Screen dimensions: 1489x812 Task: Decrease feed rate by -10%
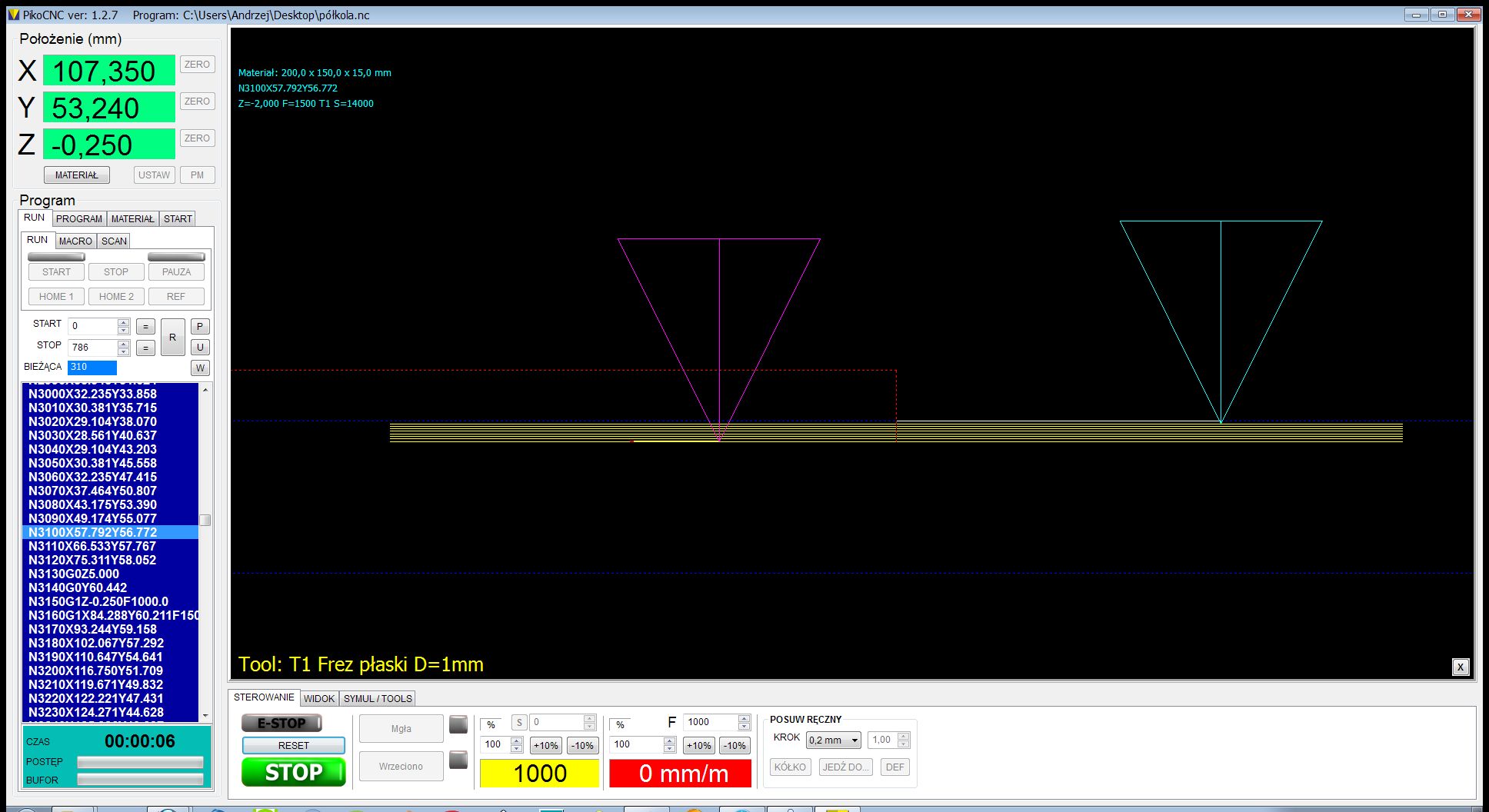pyautogui.click(x=735, y=746)
